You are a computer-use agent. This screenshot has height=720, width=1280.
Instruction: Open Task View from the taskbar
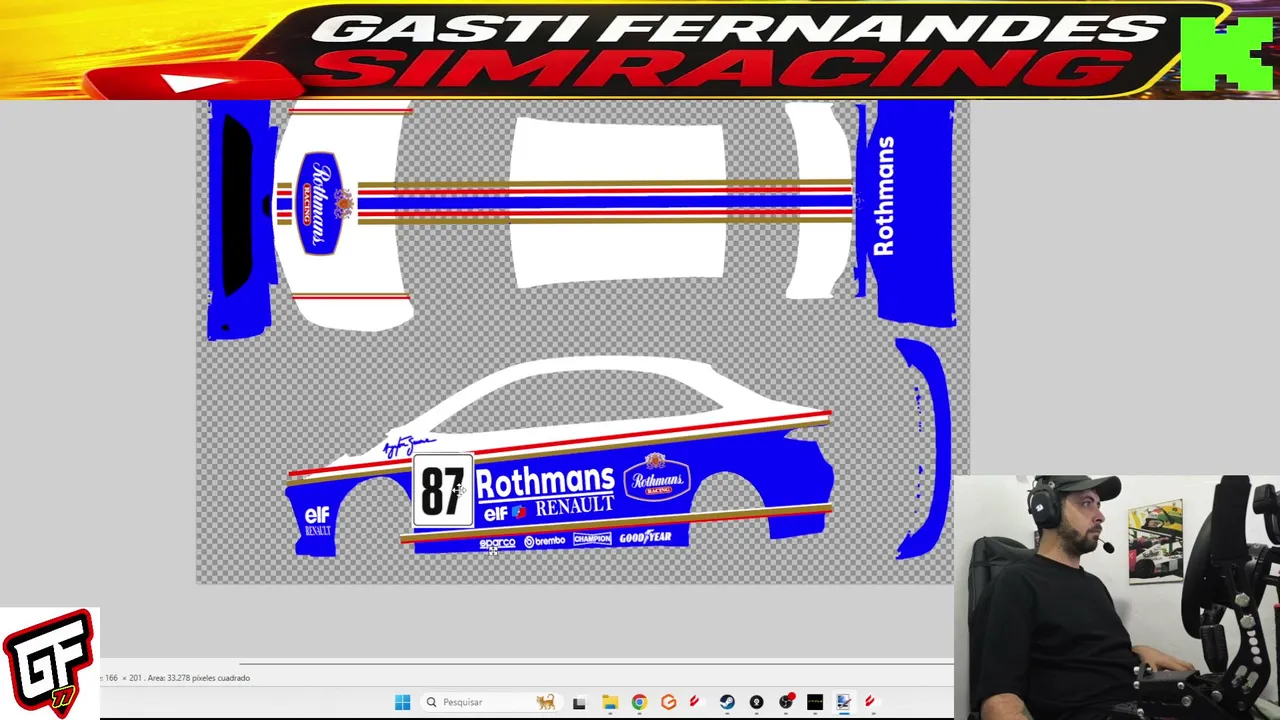[x=579, y=702]
